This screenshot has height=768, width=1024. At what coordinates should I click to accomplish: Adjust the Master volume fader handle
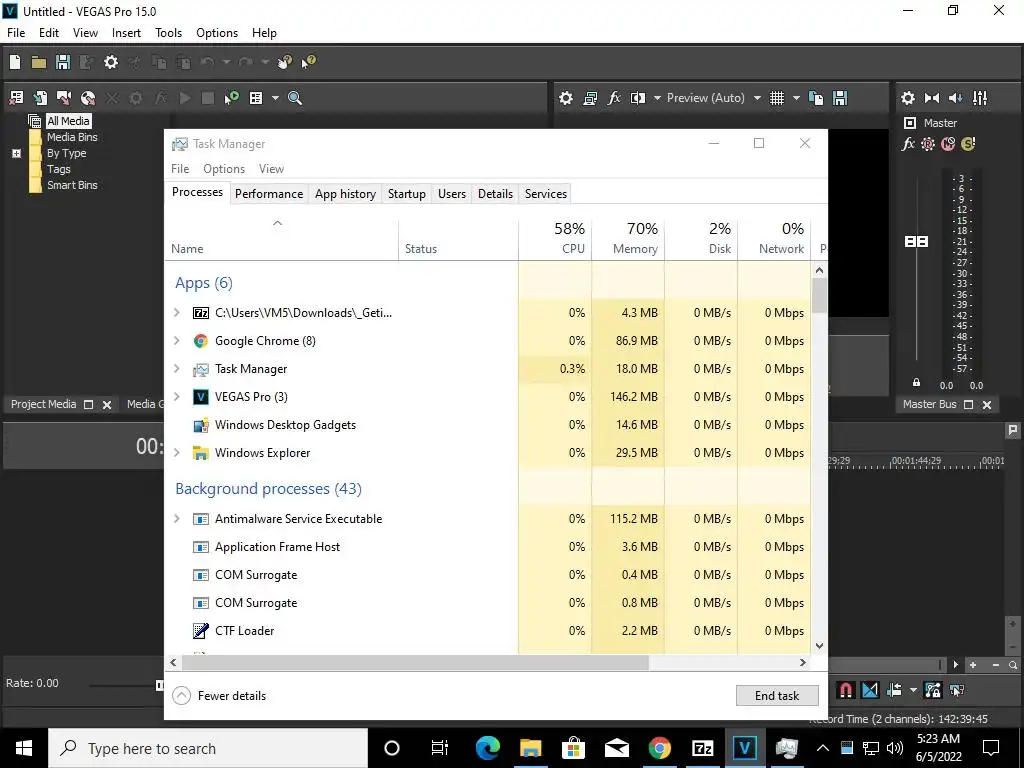(916, 242)
